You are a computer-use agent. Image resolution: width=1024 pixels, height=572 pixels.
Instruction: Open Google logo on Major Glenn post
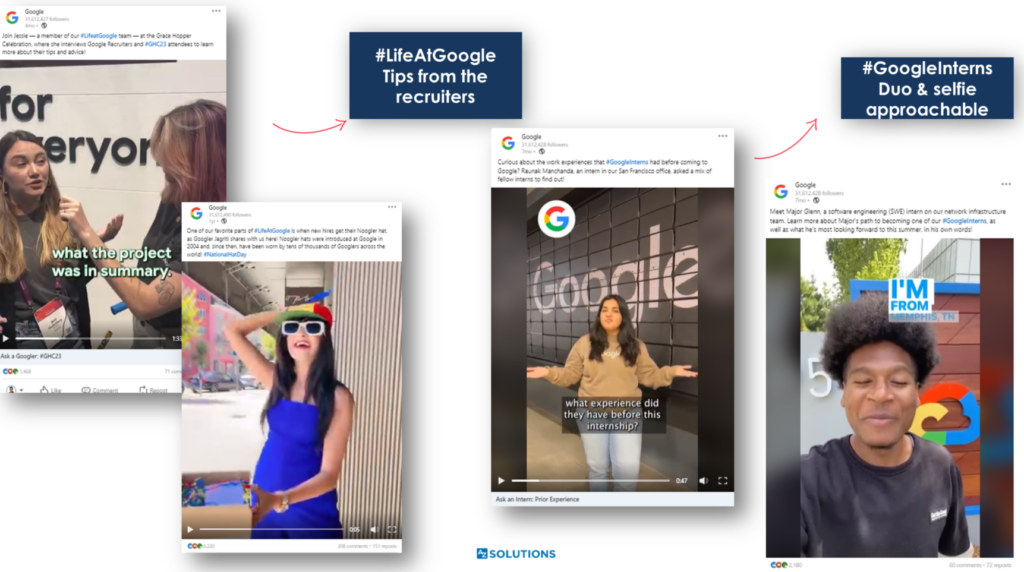(780, 191)
